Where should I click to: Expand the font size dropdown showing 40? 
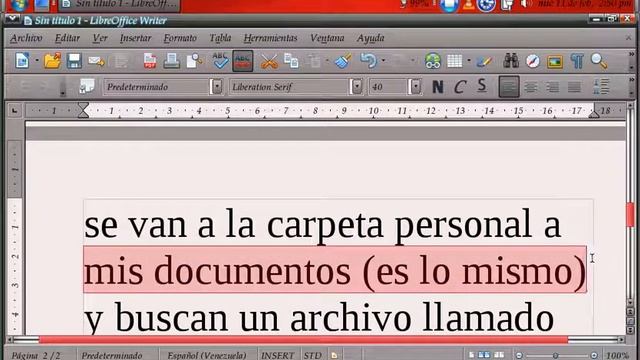tap(416, 87)
